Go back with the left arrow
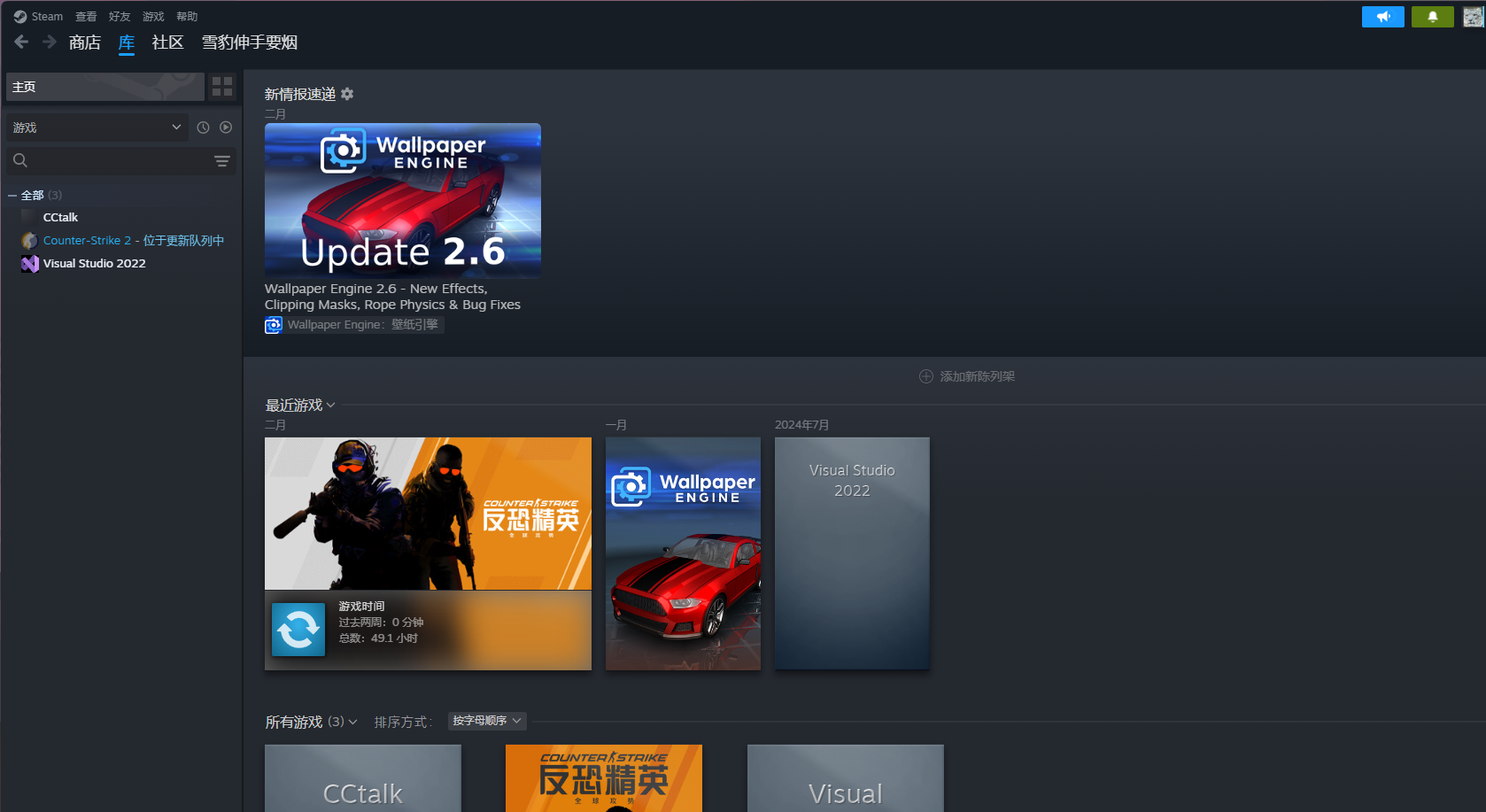Viewport: 1486px width, 812px height. coord(21,42)
